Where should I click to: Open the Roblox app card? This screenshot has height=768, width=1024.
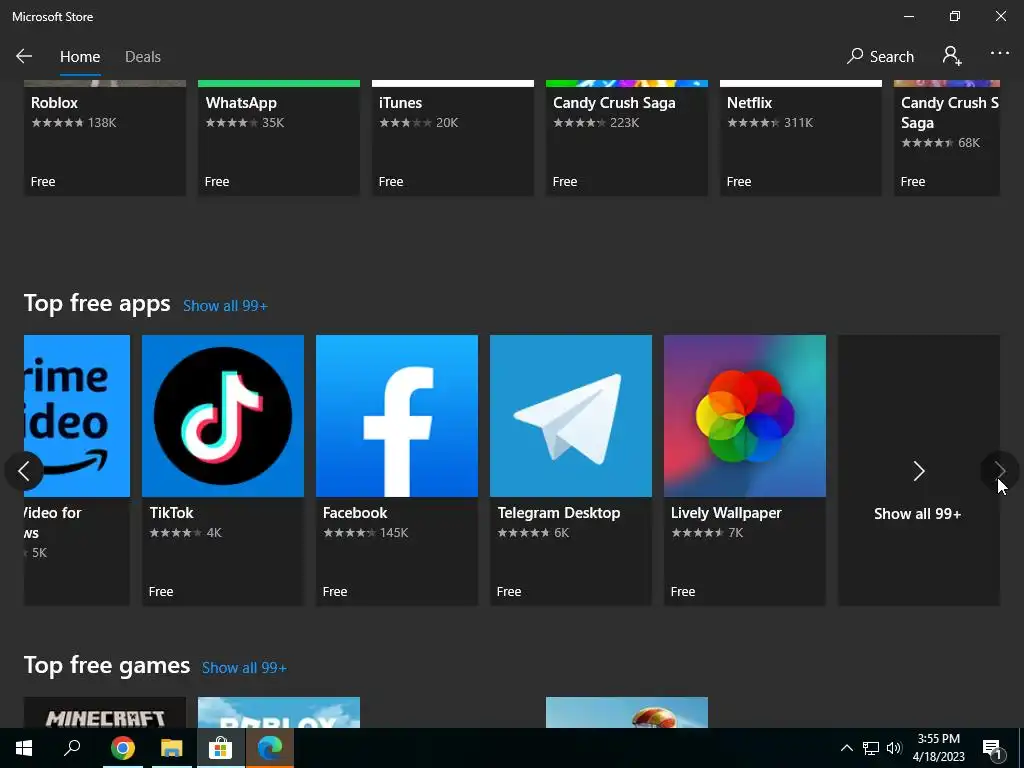click(105, 138)
